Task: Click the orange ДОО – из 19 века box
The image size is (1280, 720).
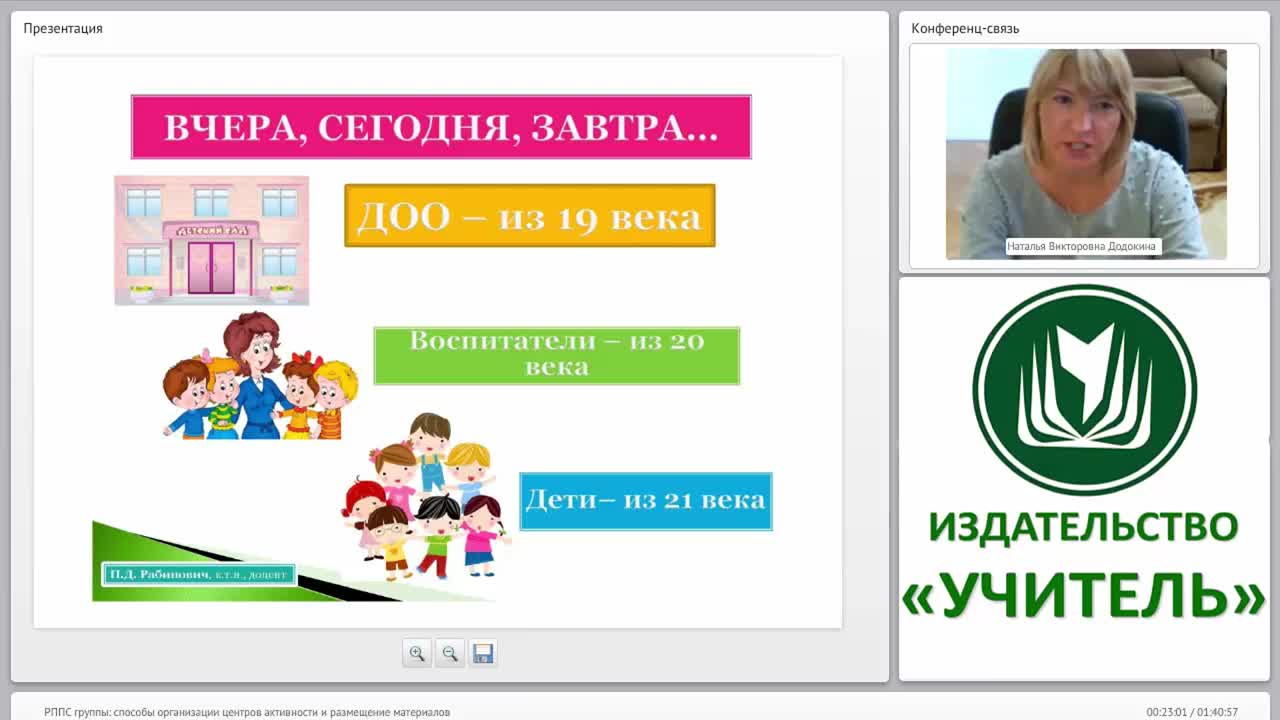Action: point(530,215)
